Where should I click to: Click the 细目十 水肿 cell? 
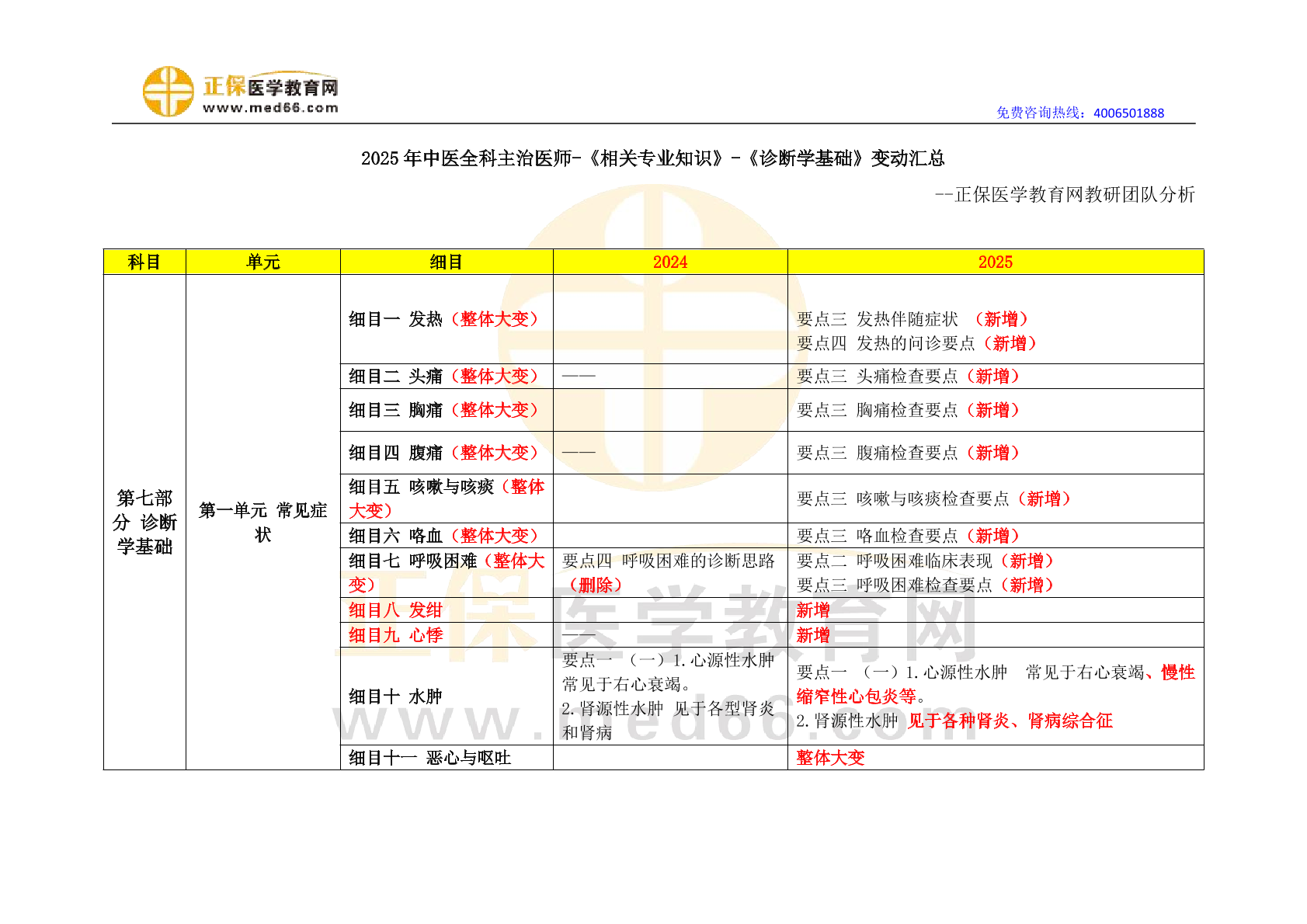coord(395,696)
